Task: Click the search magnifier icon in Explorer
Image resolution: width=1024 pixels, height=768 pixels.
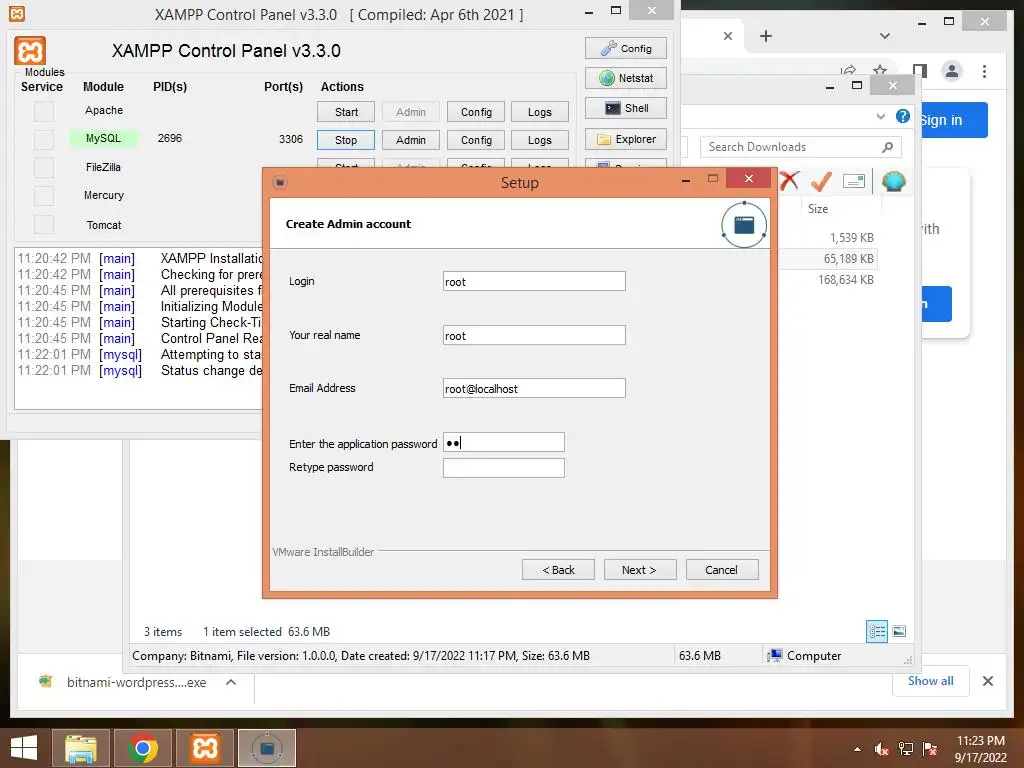Action: (887, 147)
